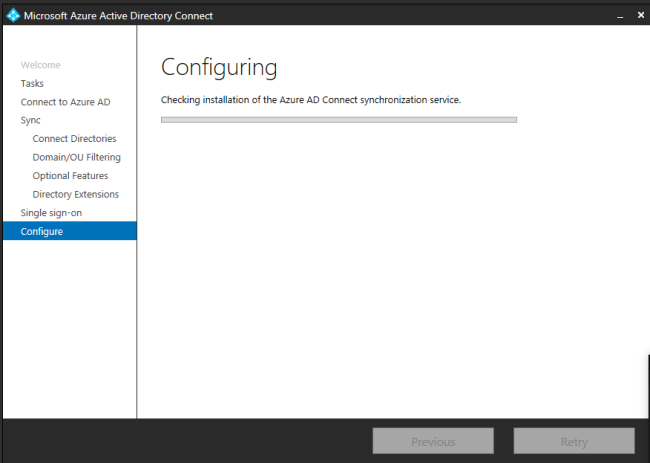Click the configuration progress bar
Screen dimensions: 650x463
(x=339, y=120)
